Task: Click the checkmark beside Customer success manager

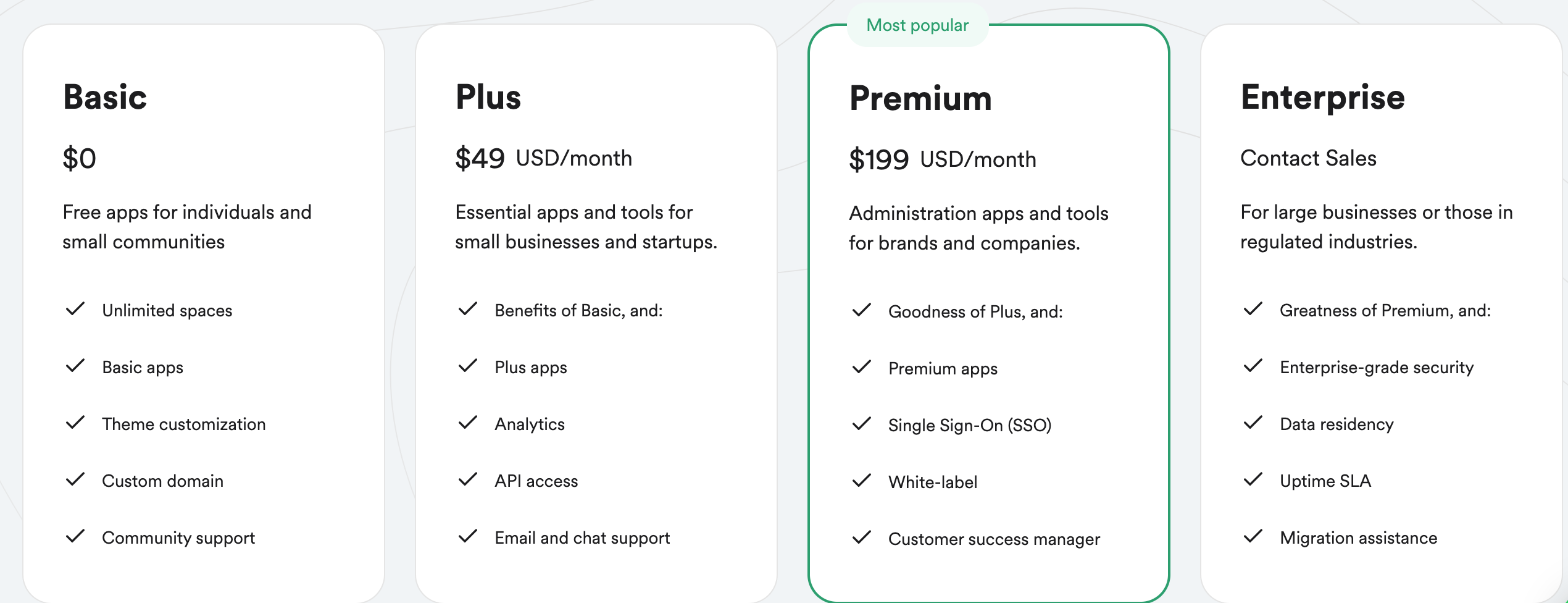Action: point(862,538)
